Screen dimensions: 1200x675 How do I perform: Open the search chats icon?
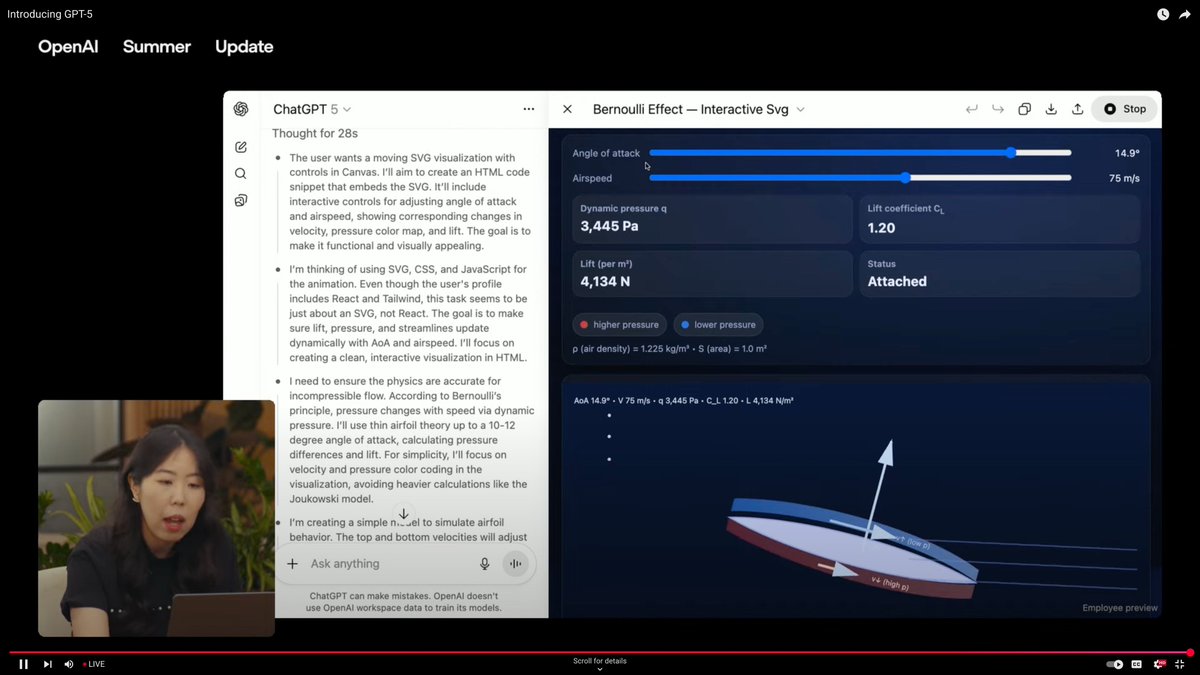(241, 173)
